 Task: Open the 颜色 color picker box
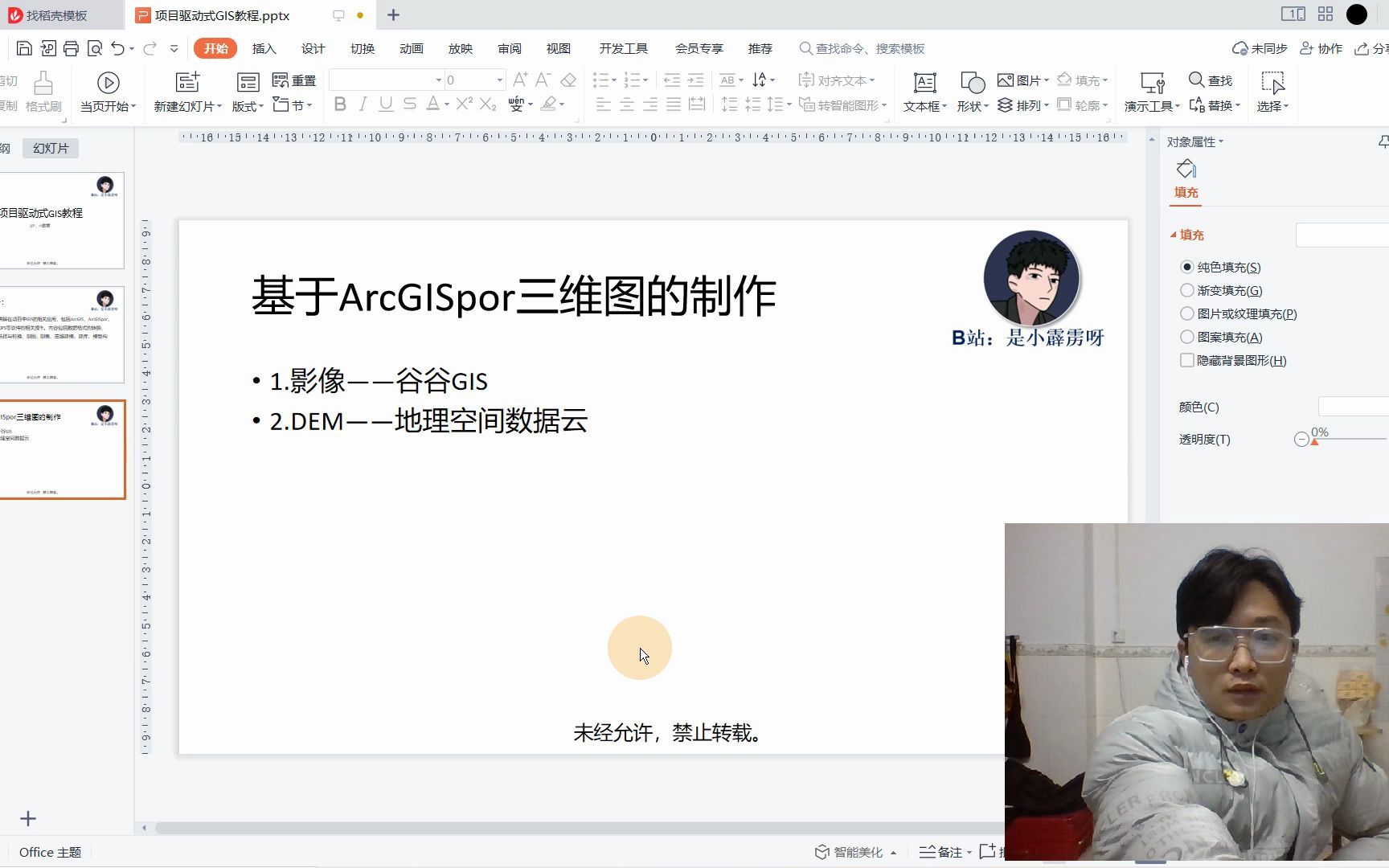1354,407
